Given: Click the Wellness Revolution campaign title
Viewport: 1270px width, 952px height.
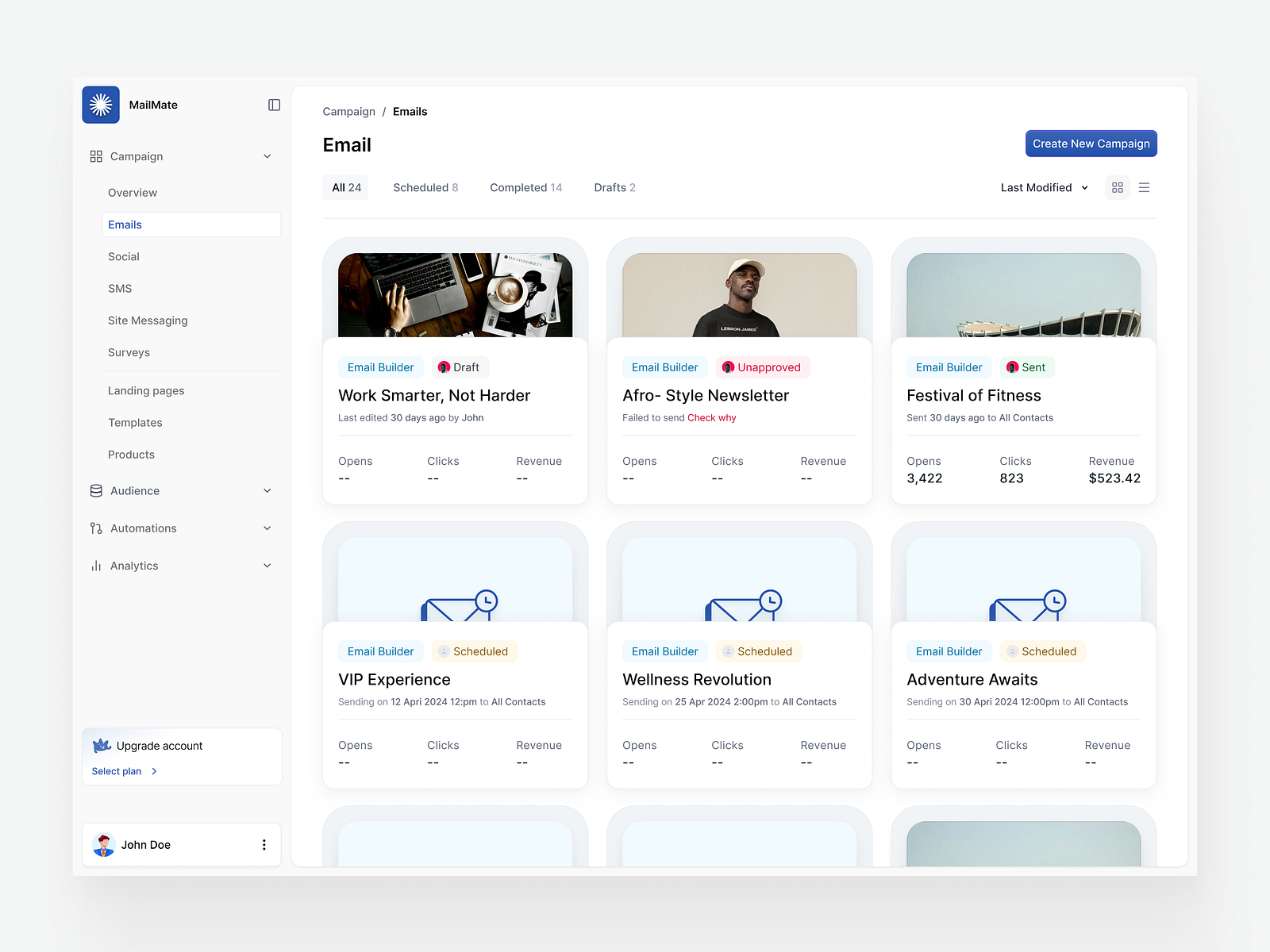Looking at the screenshot, I should coord(697,680).
